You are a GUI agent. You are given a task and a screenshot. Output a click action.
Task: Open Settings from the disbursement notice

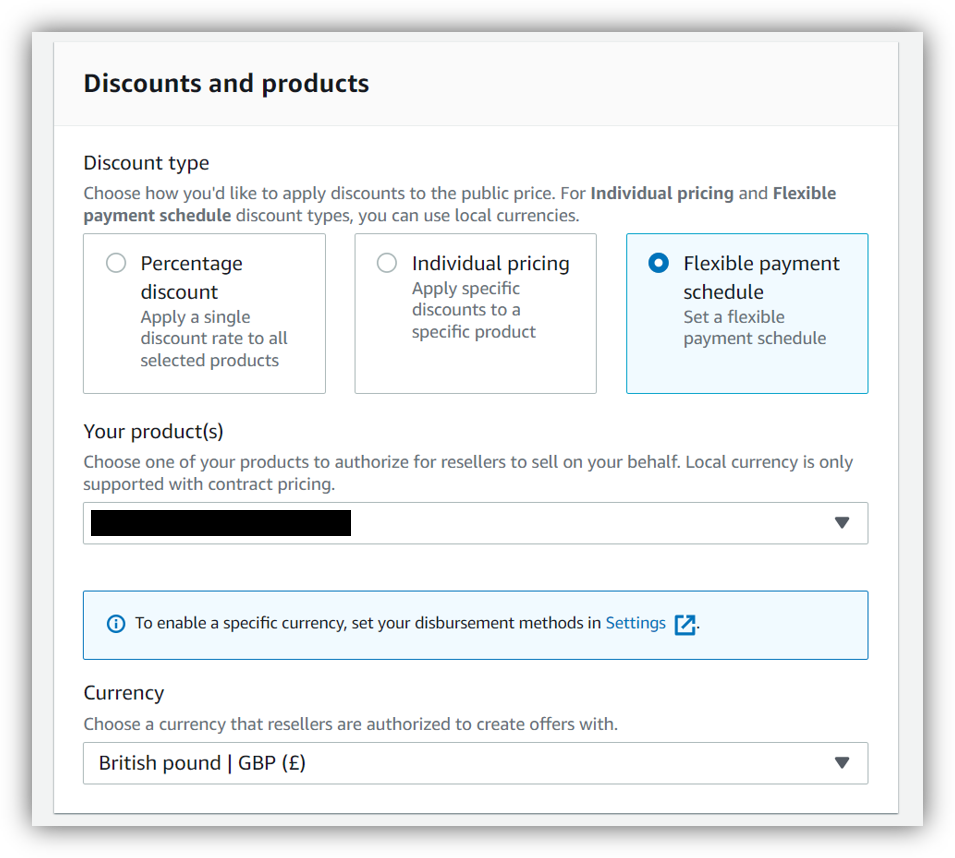coord(636,622)
